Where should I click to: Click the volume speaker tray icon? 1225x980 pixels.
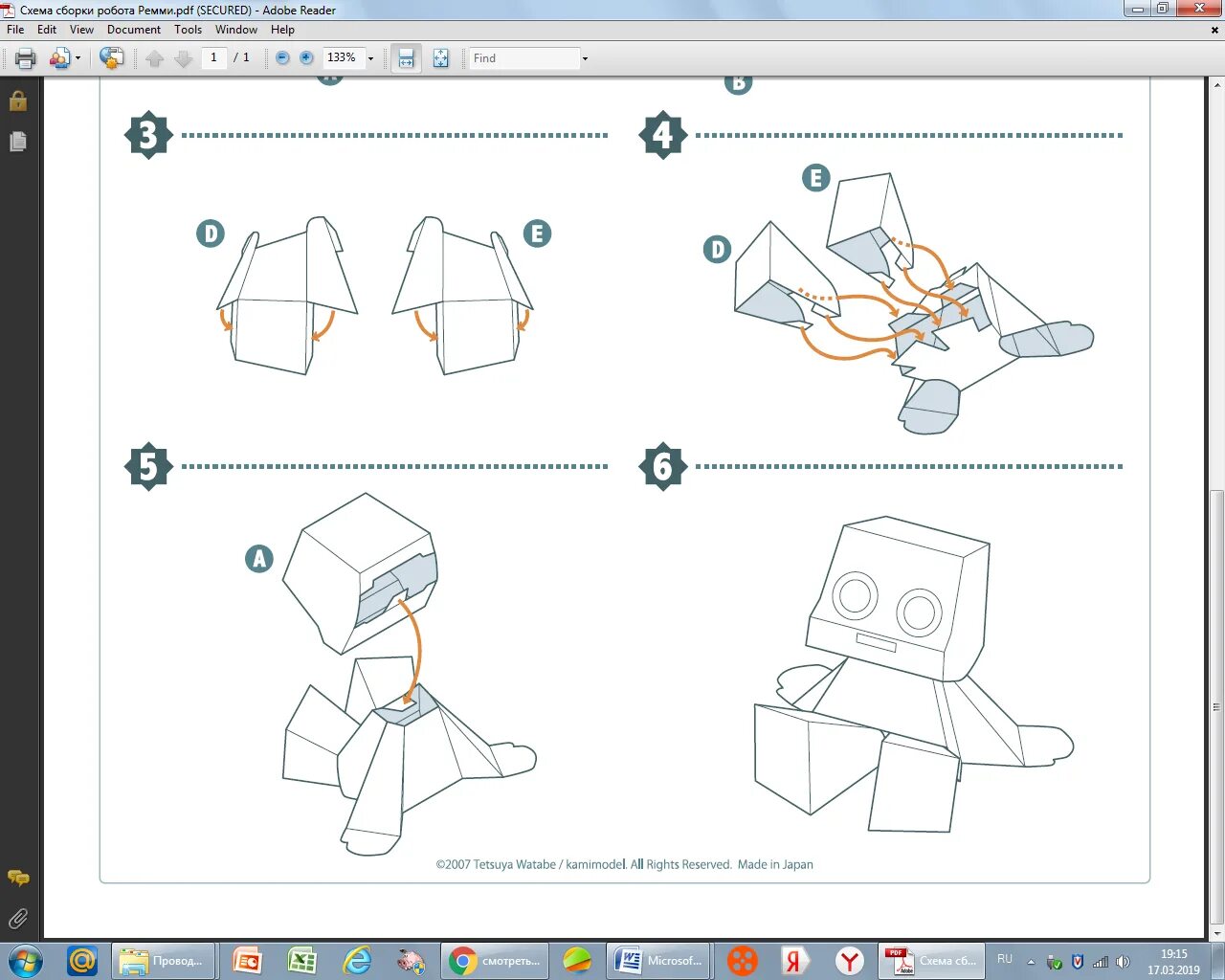1124,962
